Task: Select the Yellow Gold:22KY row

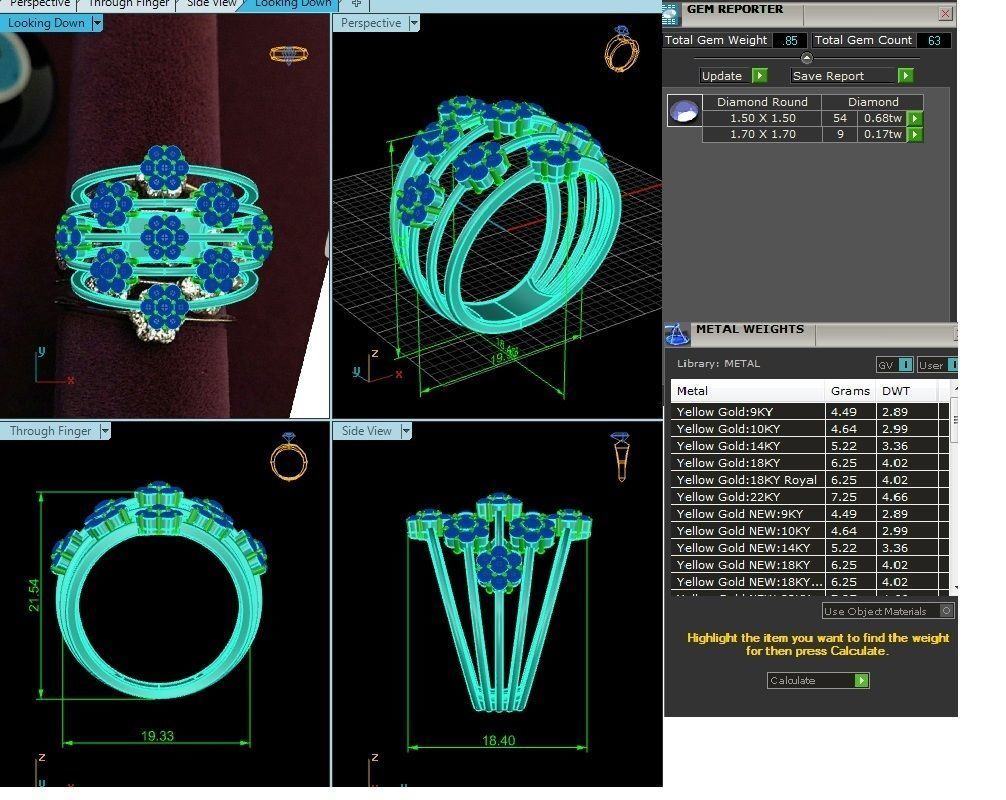Action: pos(810,497)
